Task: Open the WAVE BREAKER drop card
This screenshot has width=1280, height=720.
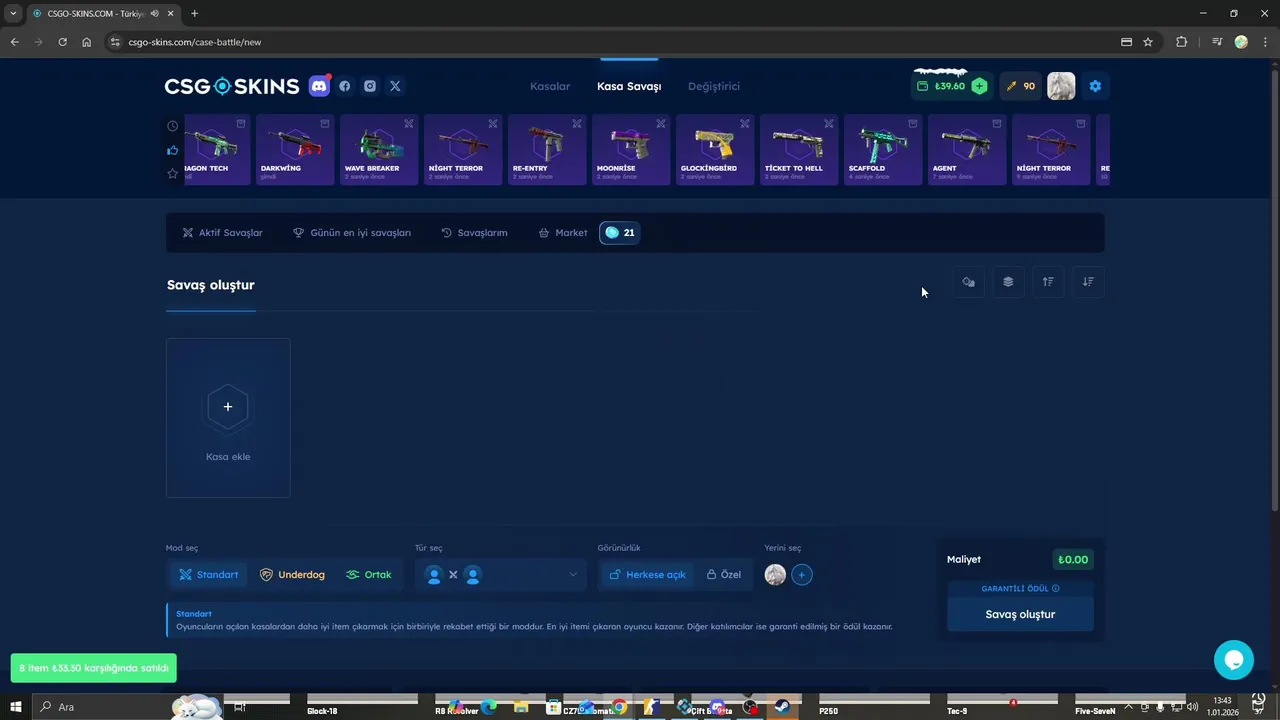Action: pyautogui.click(x=379, y=149)
